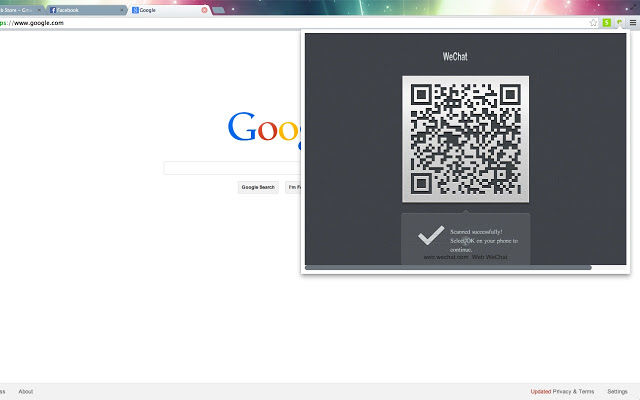Click the Google search input box
The width and height of the screenshot is (640, 400).
(232, 168)
